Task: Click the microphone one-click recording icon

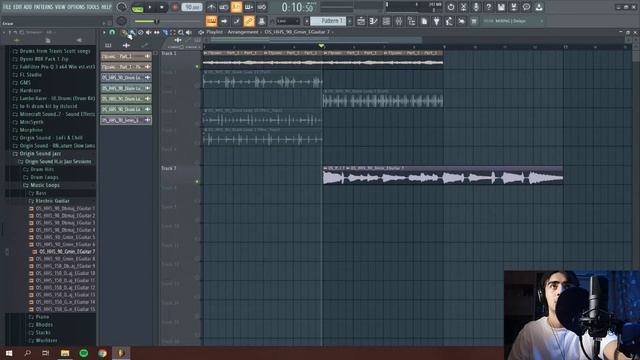Action: click(476, 7)
